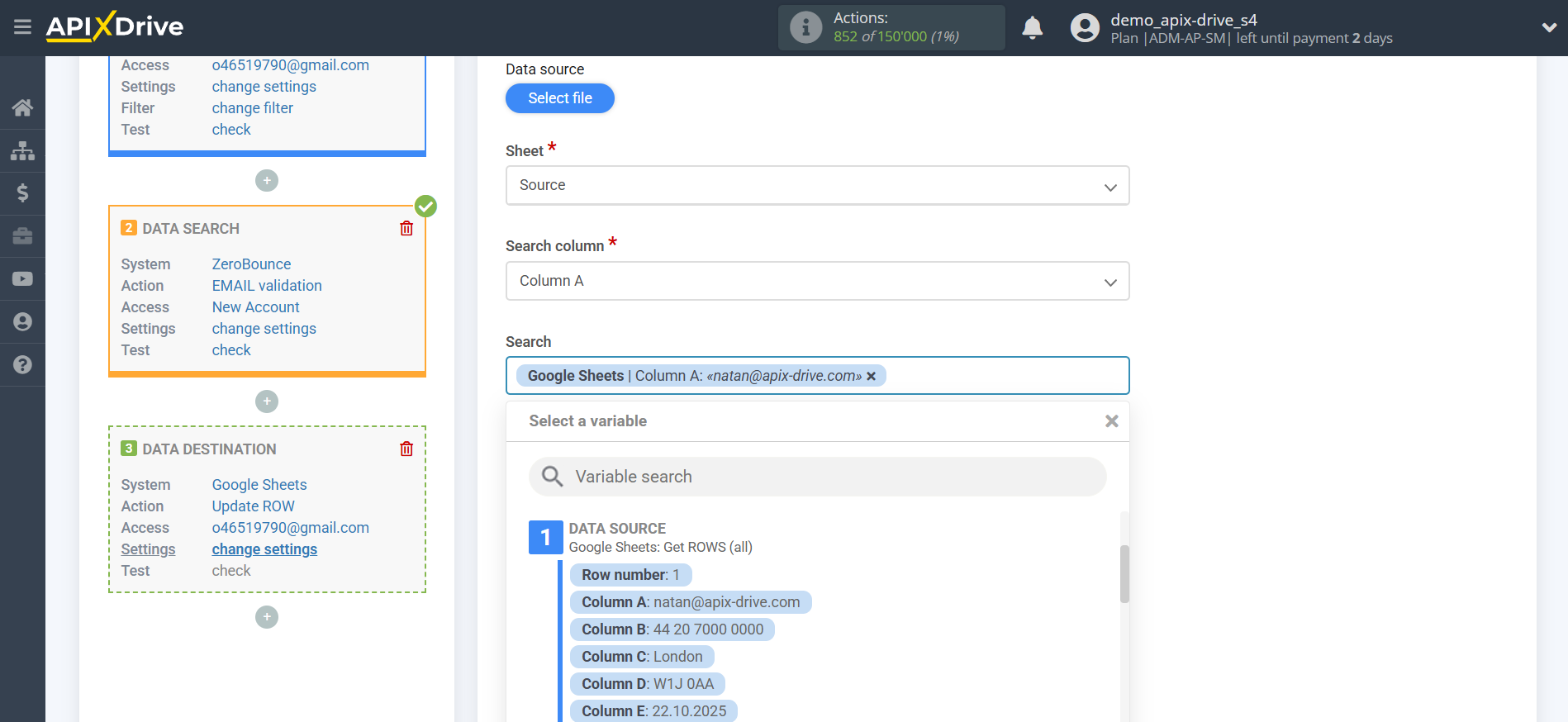1568x722 pixels.
Task: Add a step after Data Destination block
Action: click(x=267, y=617)
